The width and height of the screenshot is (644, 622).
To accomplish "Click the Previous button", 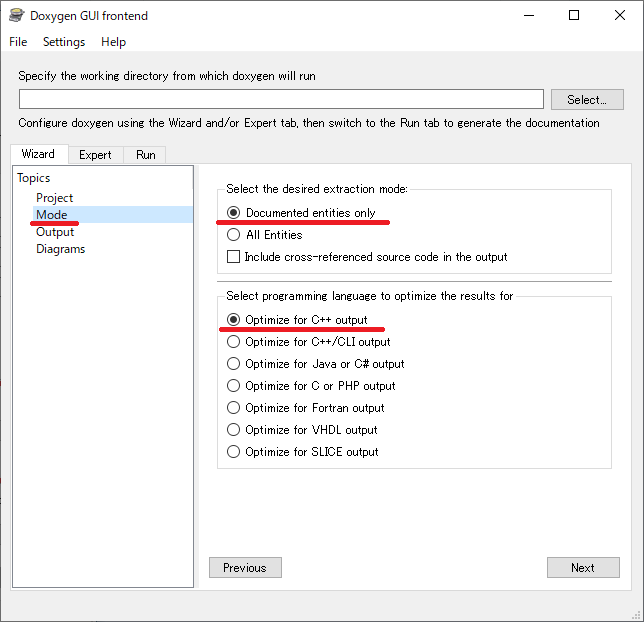I will pyautogui.click(x=245, y=568).
